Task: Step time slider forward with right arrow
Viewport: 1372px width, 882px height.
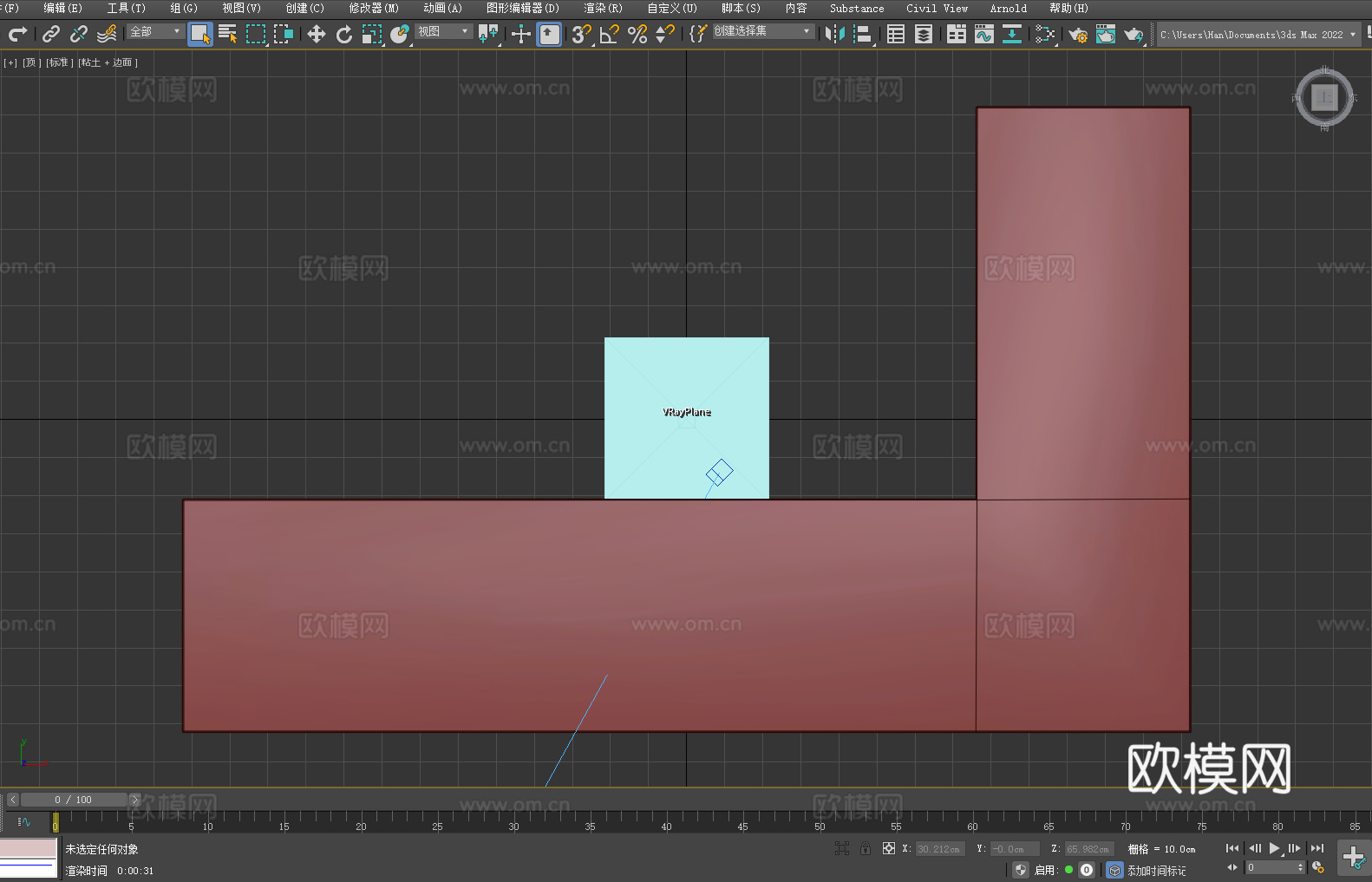Action: 135,800
